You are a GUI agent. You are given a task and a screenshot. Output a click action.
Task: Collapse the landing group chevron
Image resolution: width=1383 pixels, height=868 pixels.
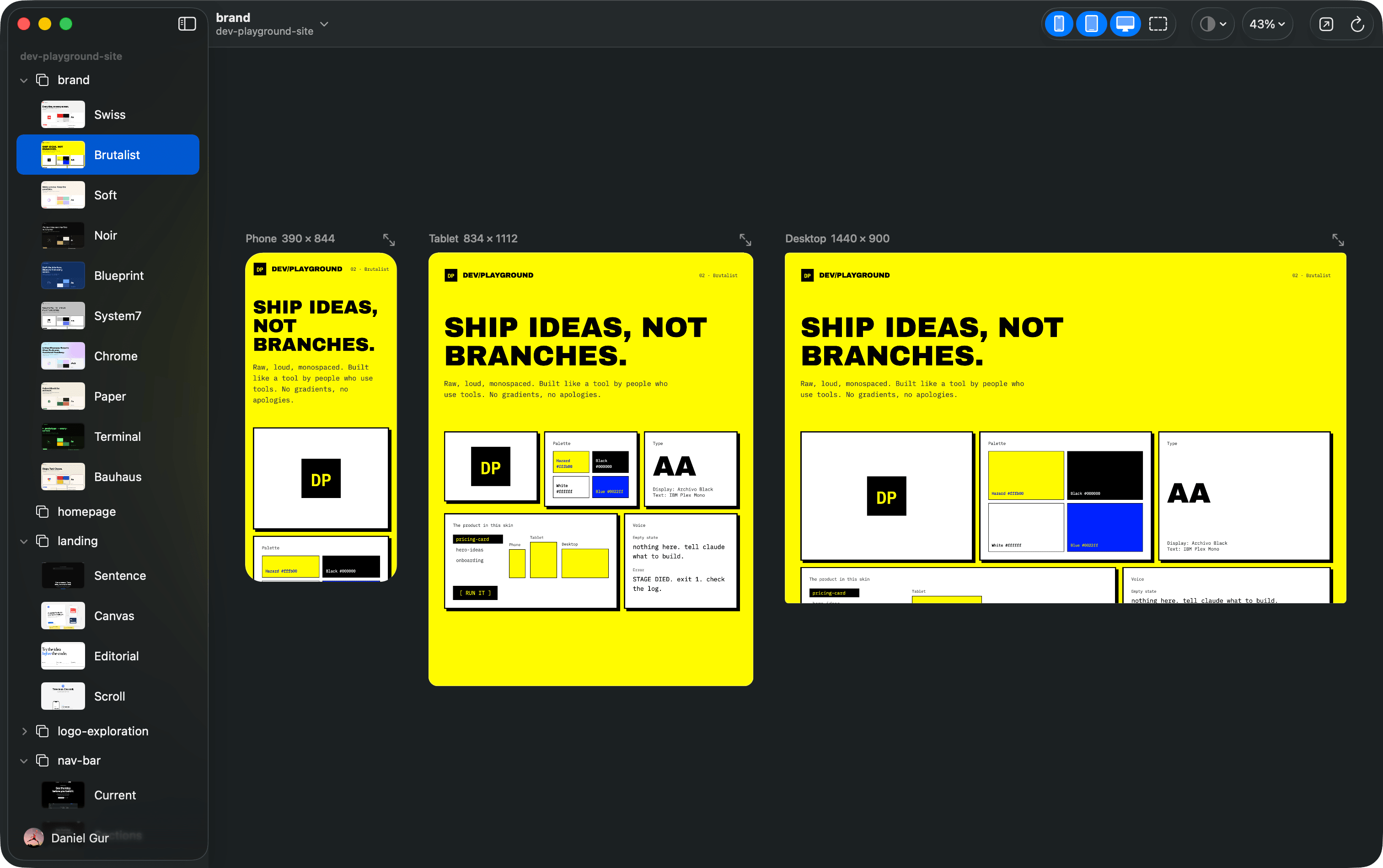(23, 541)
